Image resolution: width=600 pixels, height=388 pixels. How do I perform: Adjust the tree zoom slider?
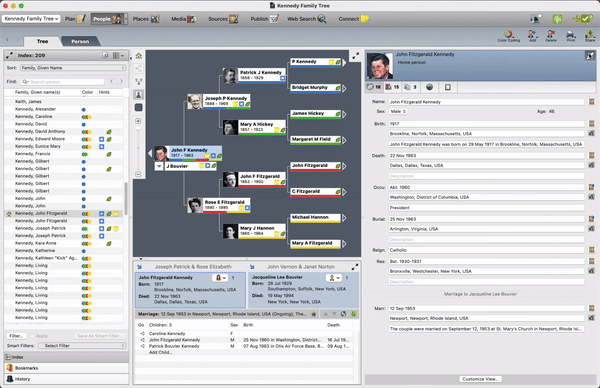[x=139, y=148]
